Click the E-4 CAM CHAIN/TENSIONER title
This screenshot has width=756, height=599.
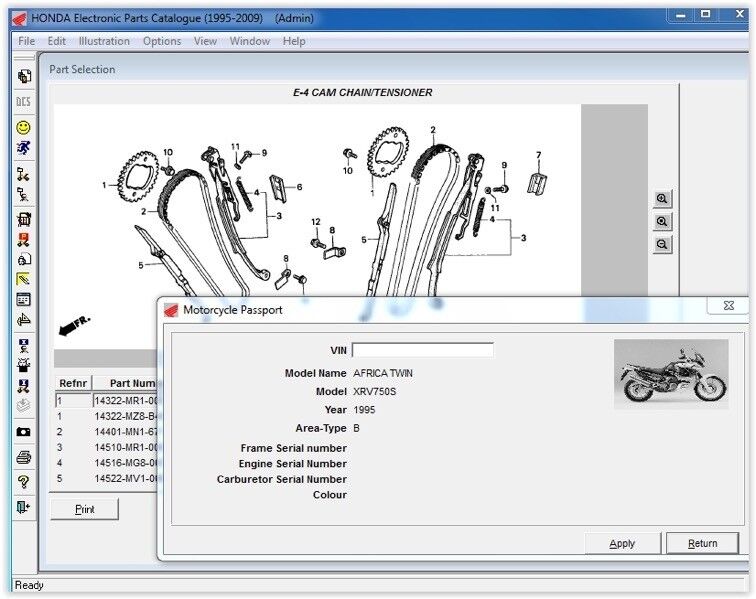pyautogui.click(x=363, y=93)
